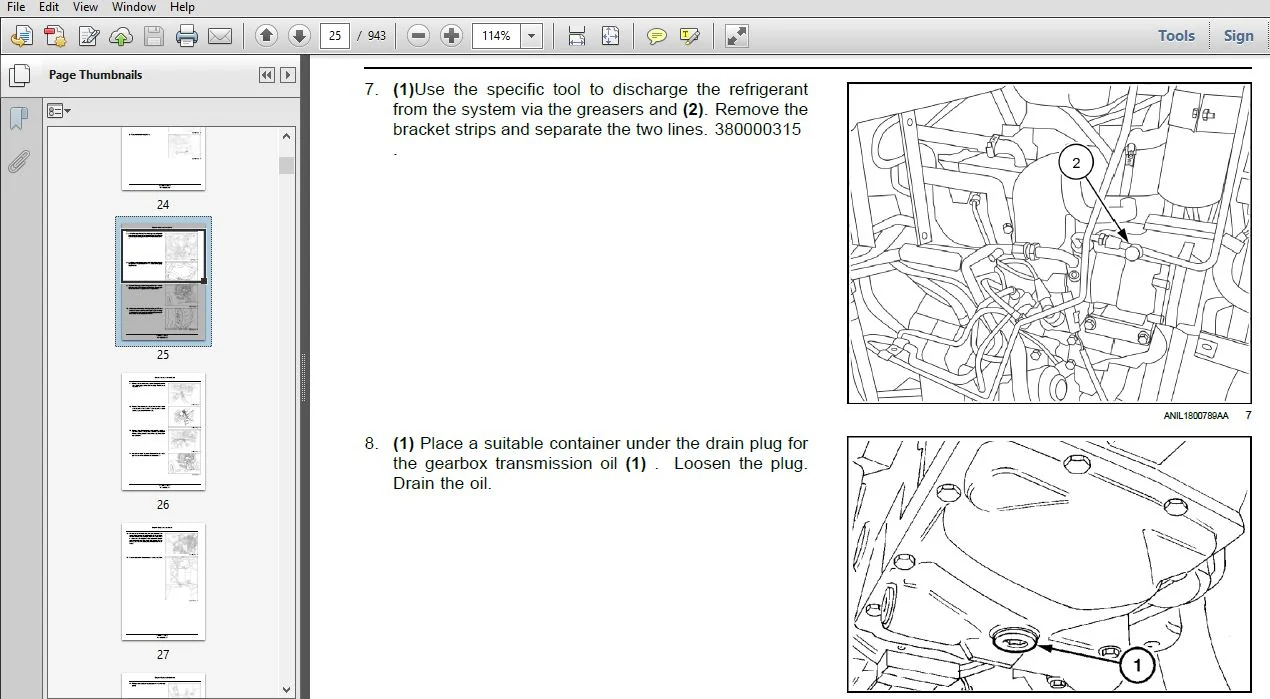Screen dimensions: 1270x699
Task: Click the tool number 380000315 text
Action: [757, 130]
